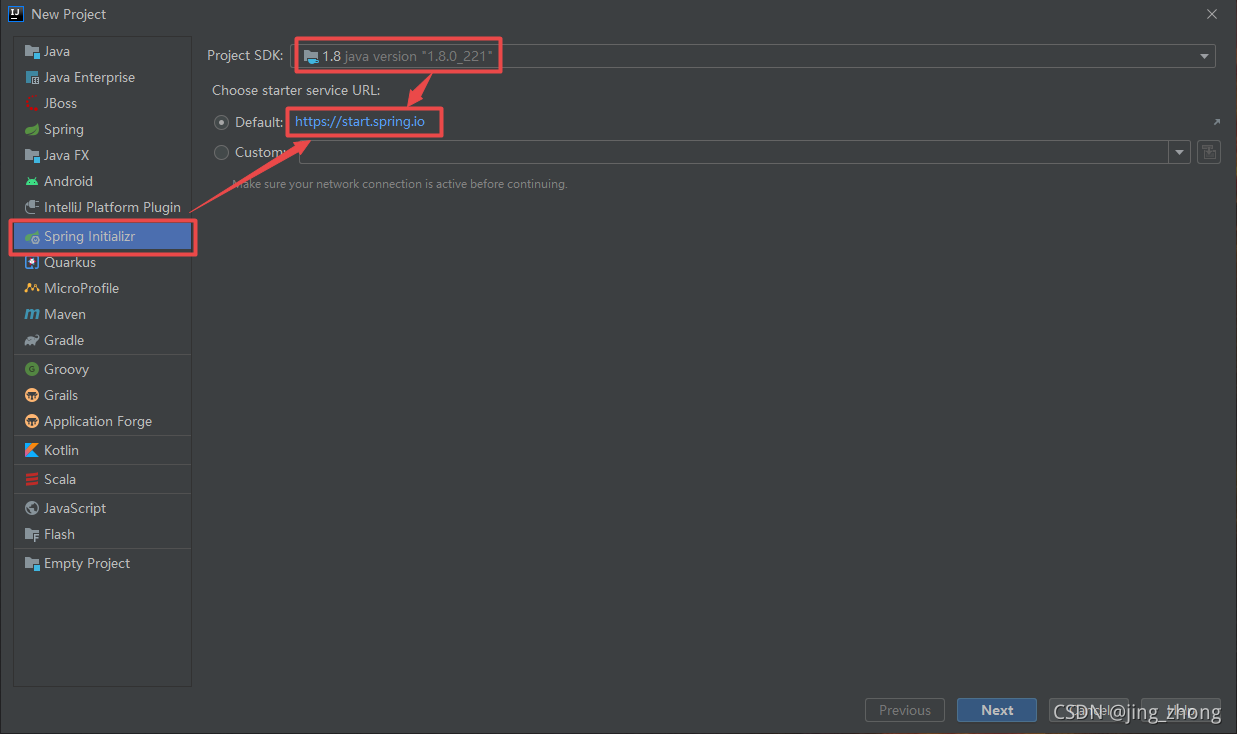Select Grails in the list
This screenshot has height=734, width=1237.
[102, 395]
